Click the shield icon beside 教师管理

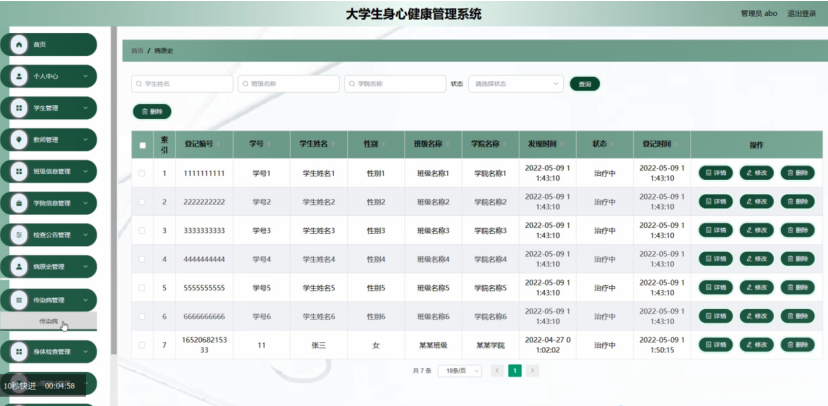tap(19, 140)
